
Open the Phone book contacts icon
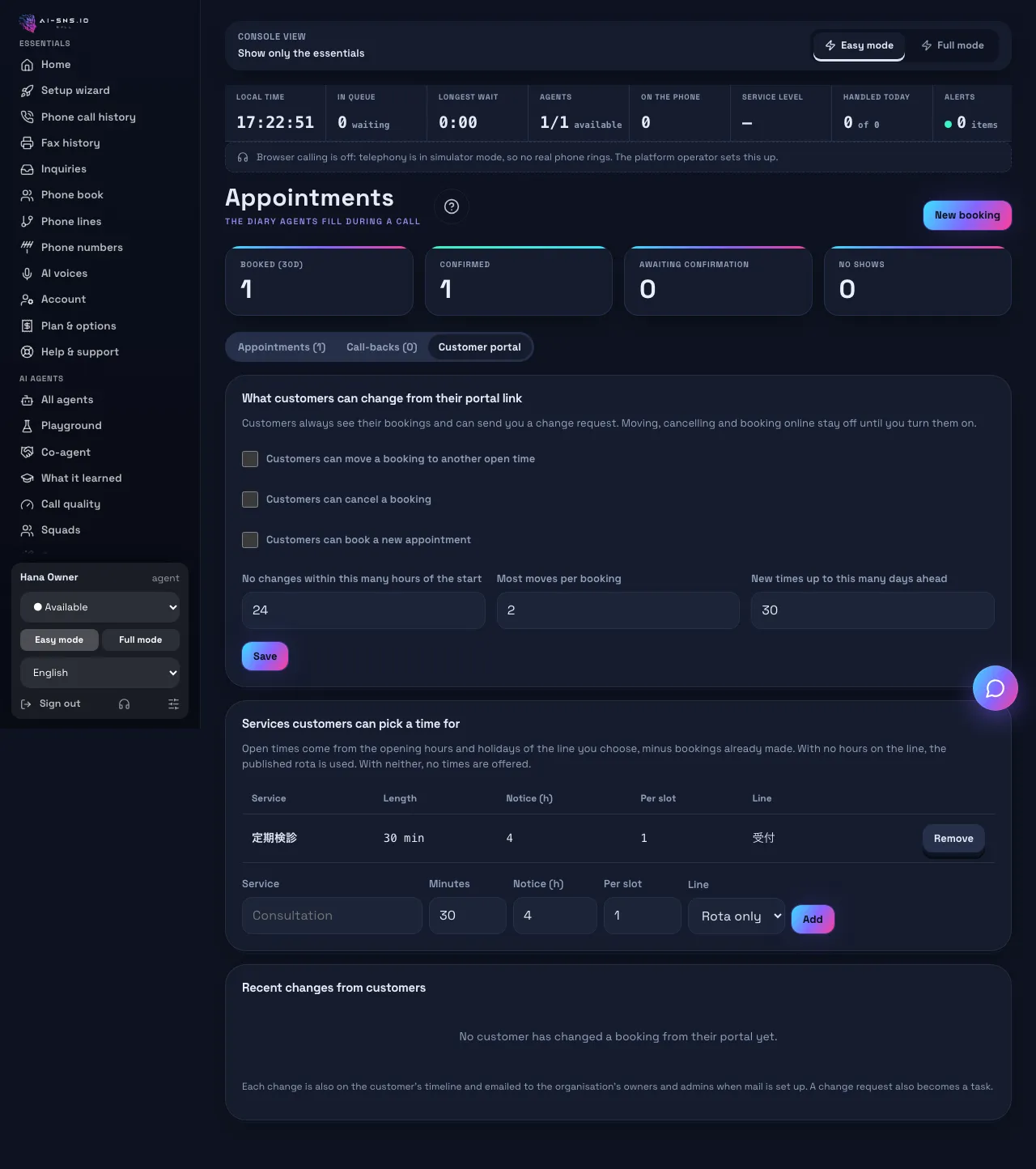pyautogui.click(x=27, y=195)
